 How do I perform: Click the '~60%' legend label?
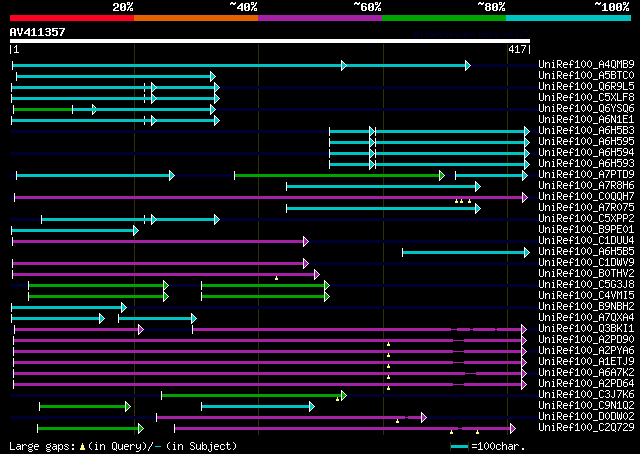(x=367, y=7)
